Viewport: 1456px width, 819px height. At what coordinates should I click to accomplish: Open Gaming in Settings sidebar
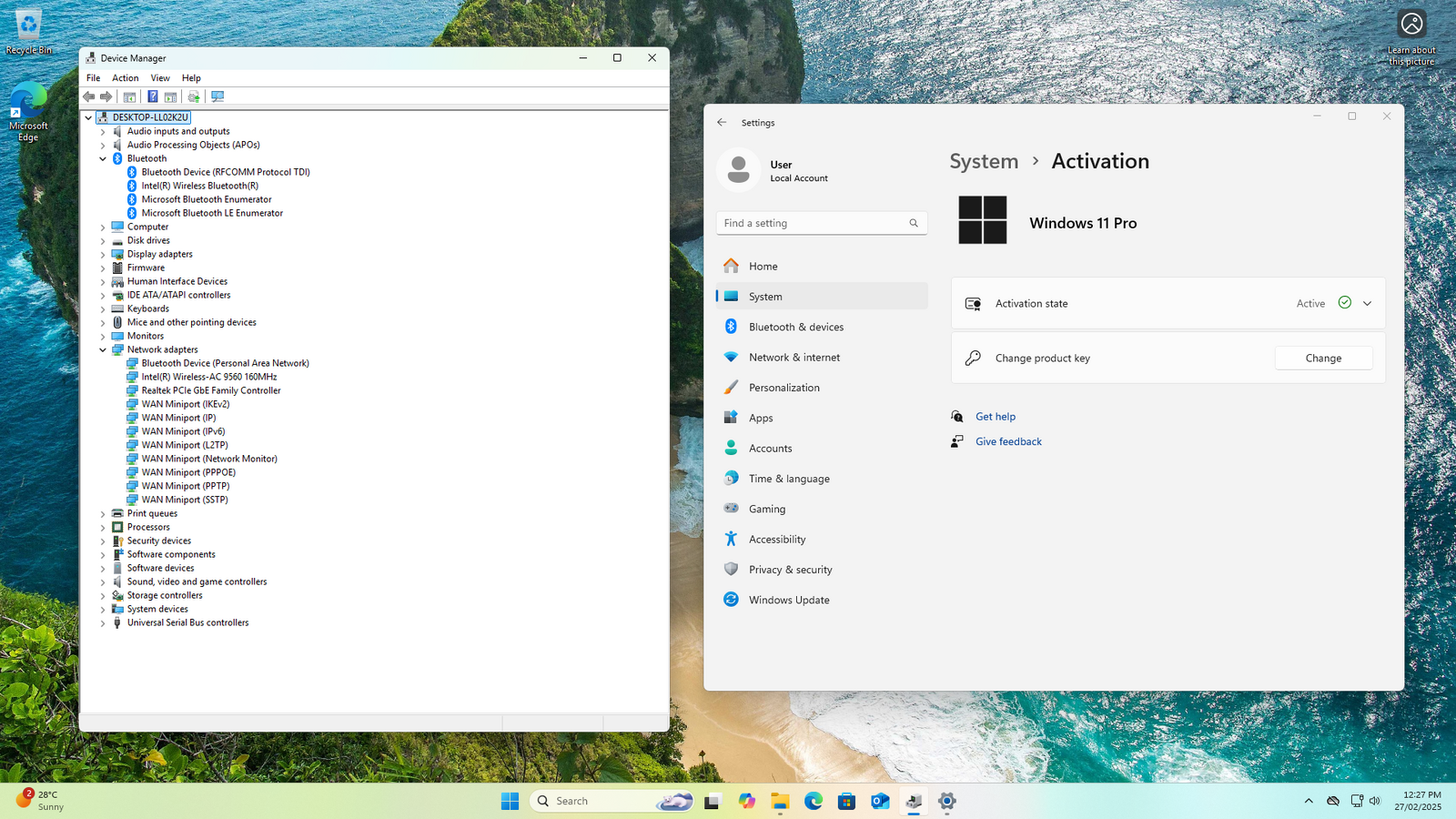click(x=822, y=509)
